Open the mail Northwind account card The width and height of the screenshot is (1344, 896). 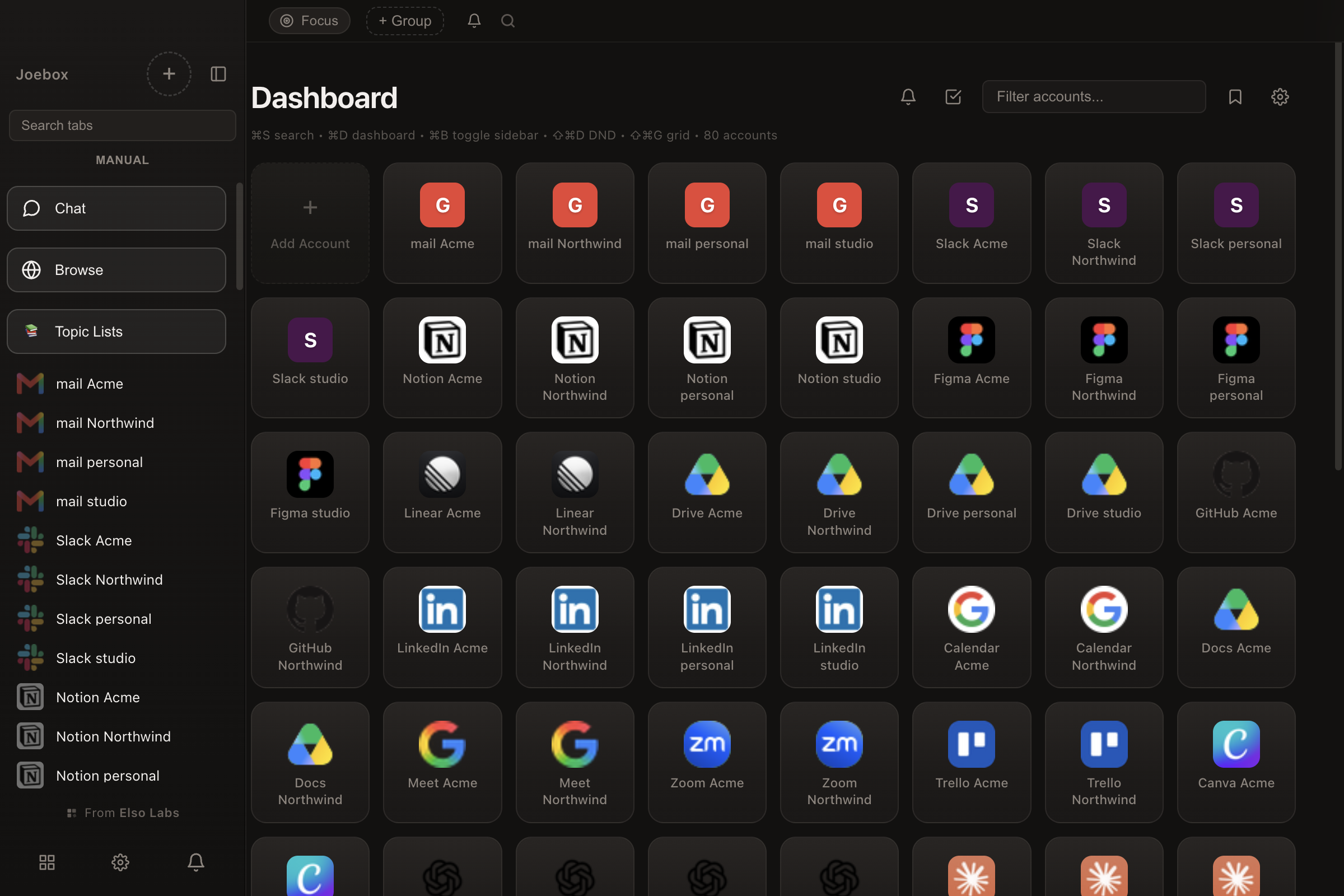[575, 223]
